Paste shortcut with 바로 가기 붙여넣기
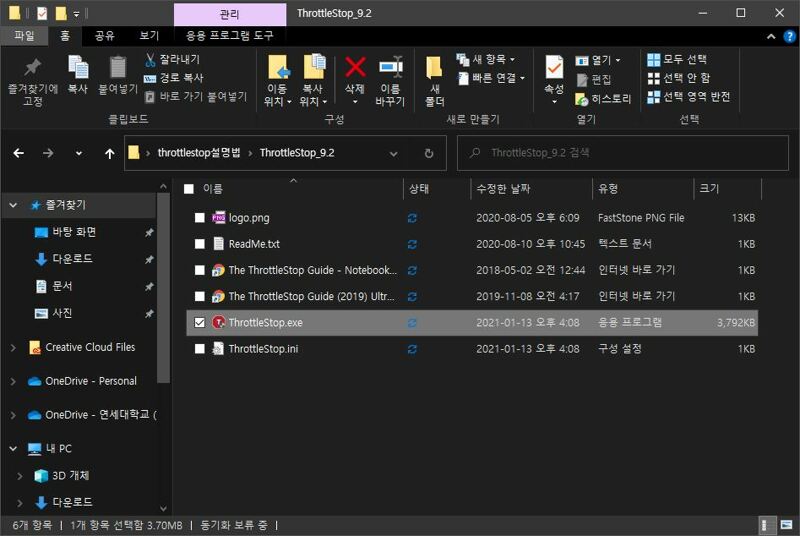Screen dimensions: 800x536 pyautogui.click(x=196, y=96)
